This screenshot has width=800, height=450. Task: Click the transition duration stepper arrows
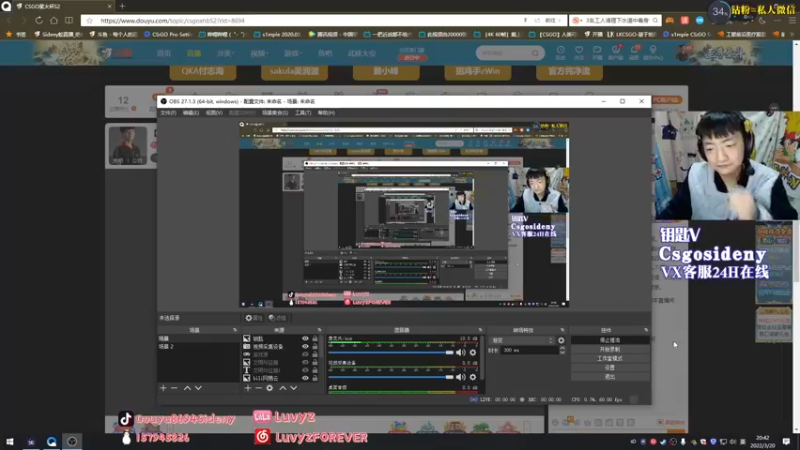coord(562,351)
